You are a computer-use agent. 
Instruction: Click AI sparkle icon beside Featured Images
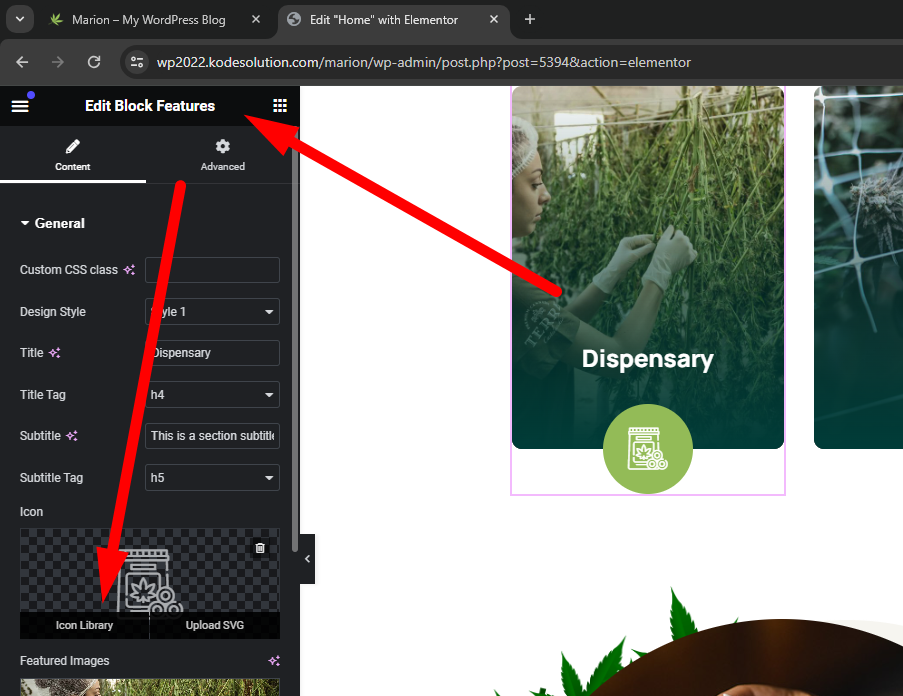pos(274,661)
